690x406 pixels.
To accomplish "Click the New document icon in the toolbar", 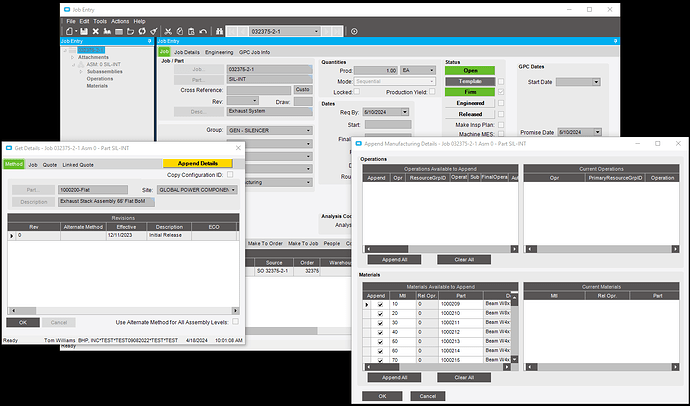I will click(x=70, y=32).
